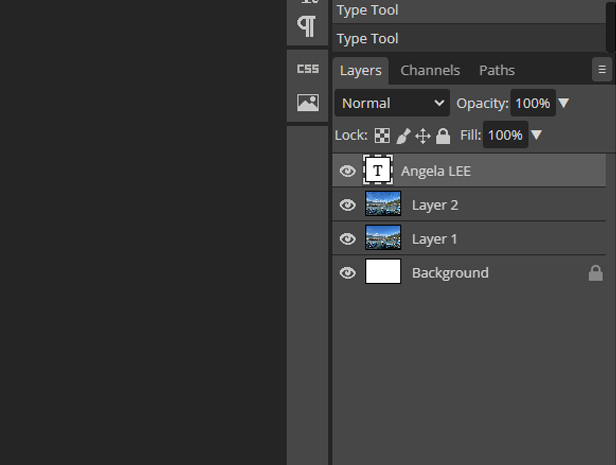Switch to the Paths tab
The width and height of the screenshot is (616, 465).
[496, 70]
